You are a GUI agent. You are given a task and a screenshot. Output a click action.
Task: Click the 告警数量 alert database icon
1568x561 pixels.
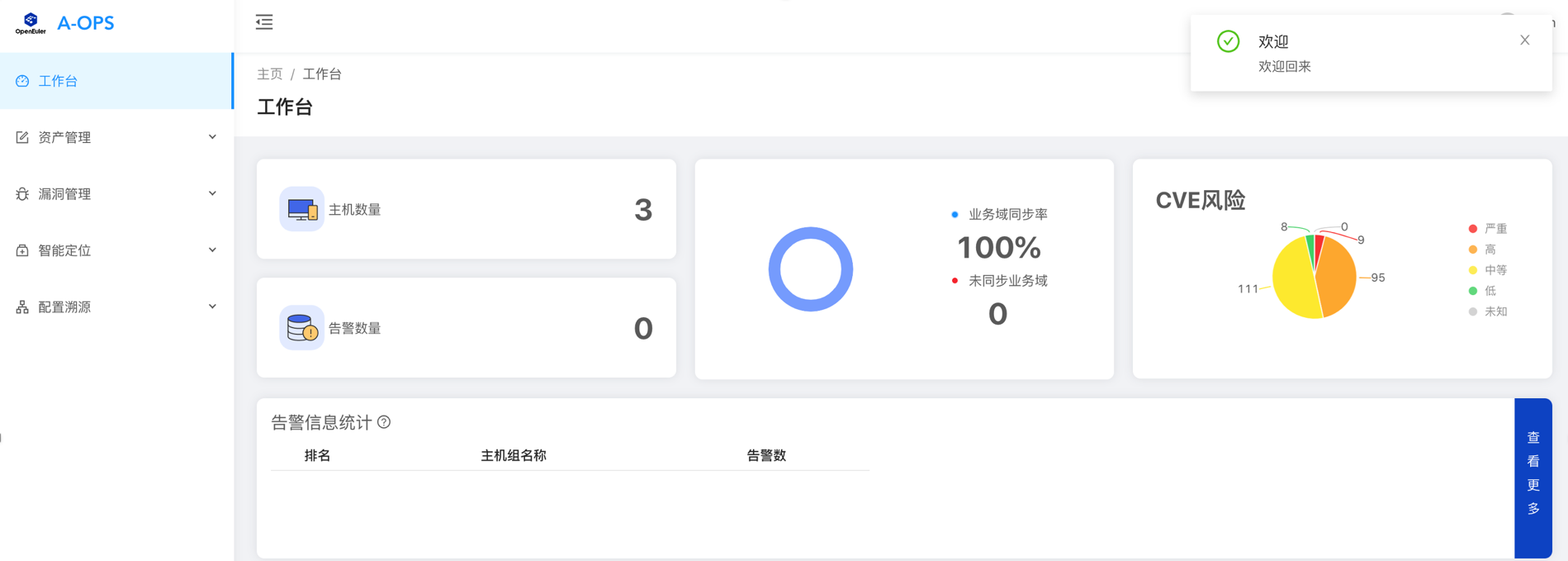pyautogui.click(x=301, y=328)
